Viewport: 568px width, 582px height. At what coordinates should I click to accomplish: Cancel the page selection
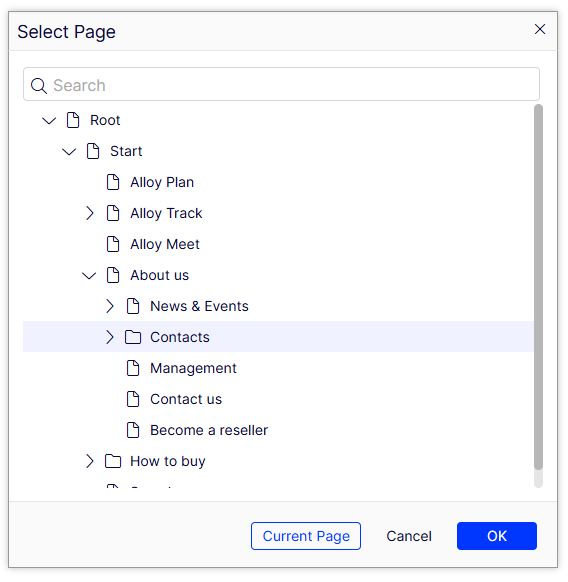pos(409,536)
